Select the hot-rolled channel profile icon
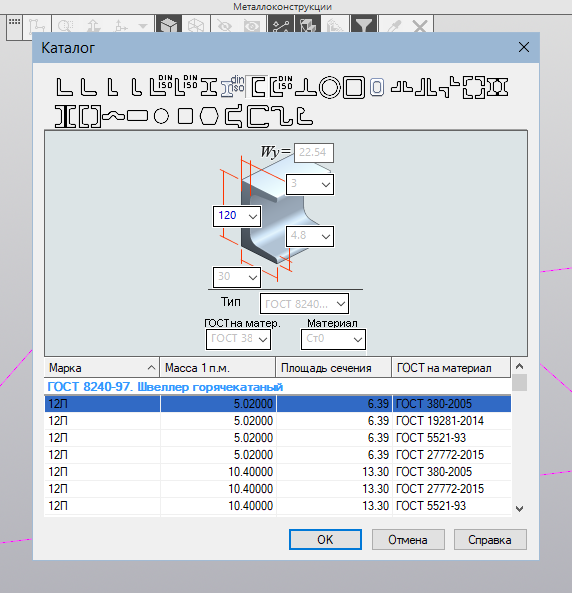 pyautogui.click(x=258, y=87)
